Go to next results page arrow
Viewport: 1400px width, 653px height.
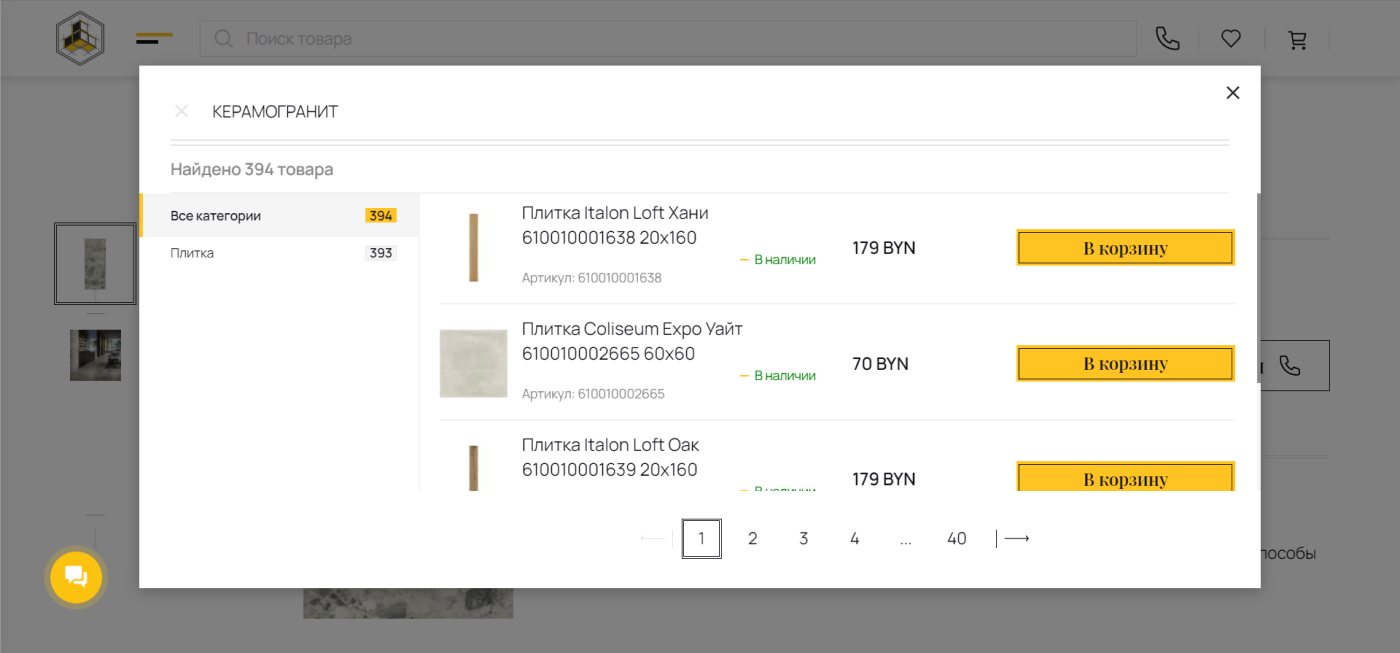pos(1016,539)
